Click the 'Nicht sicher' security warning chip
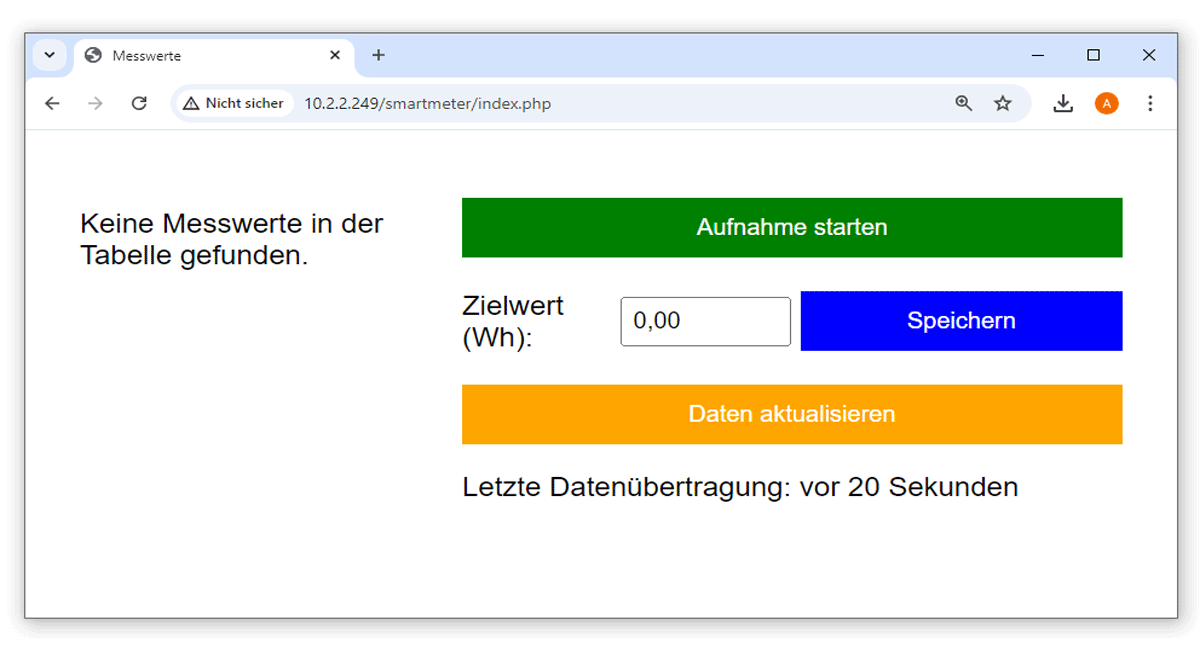This screenshot has height=650, width=1200. click(x=234, y=103)
